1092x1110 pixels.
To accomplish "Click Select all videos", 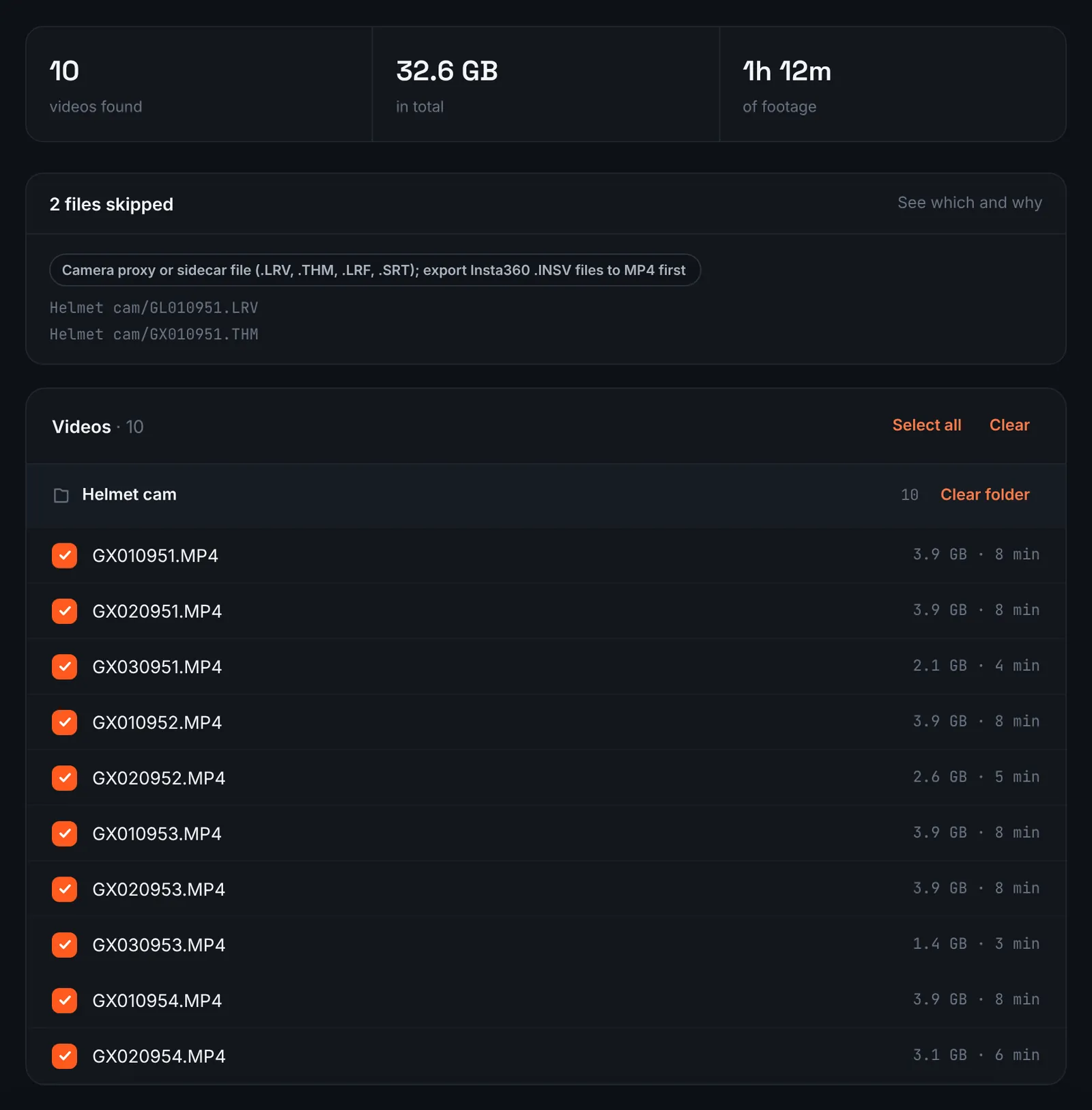I will click(x=926, y=425).
